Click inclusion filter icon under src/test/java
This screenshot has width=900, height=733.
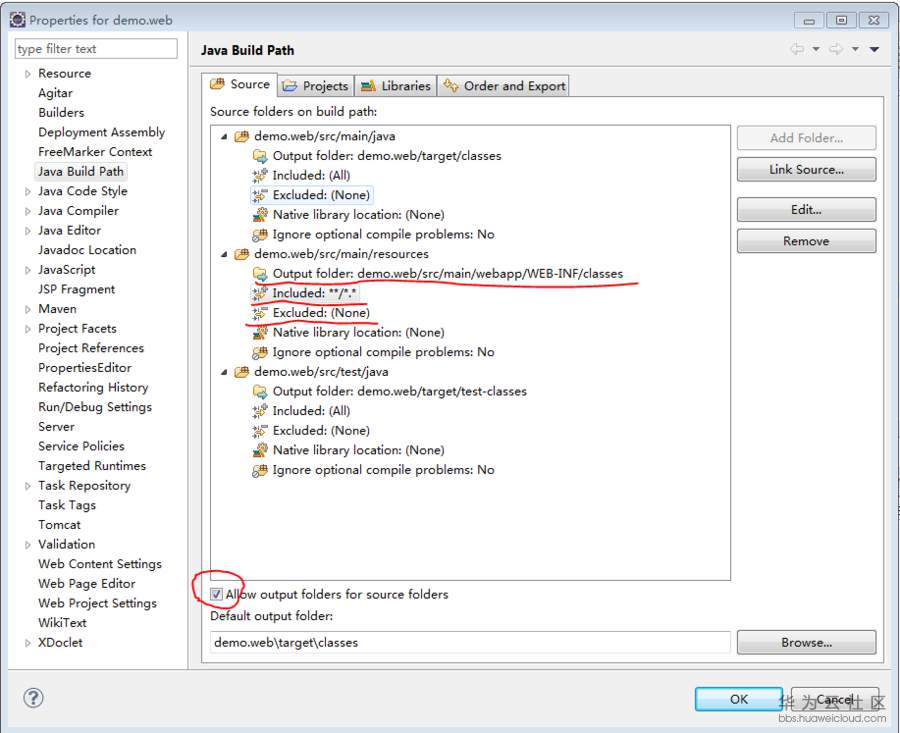point(260,411)
